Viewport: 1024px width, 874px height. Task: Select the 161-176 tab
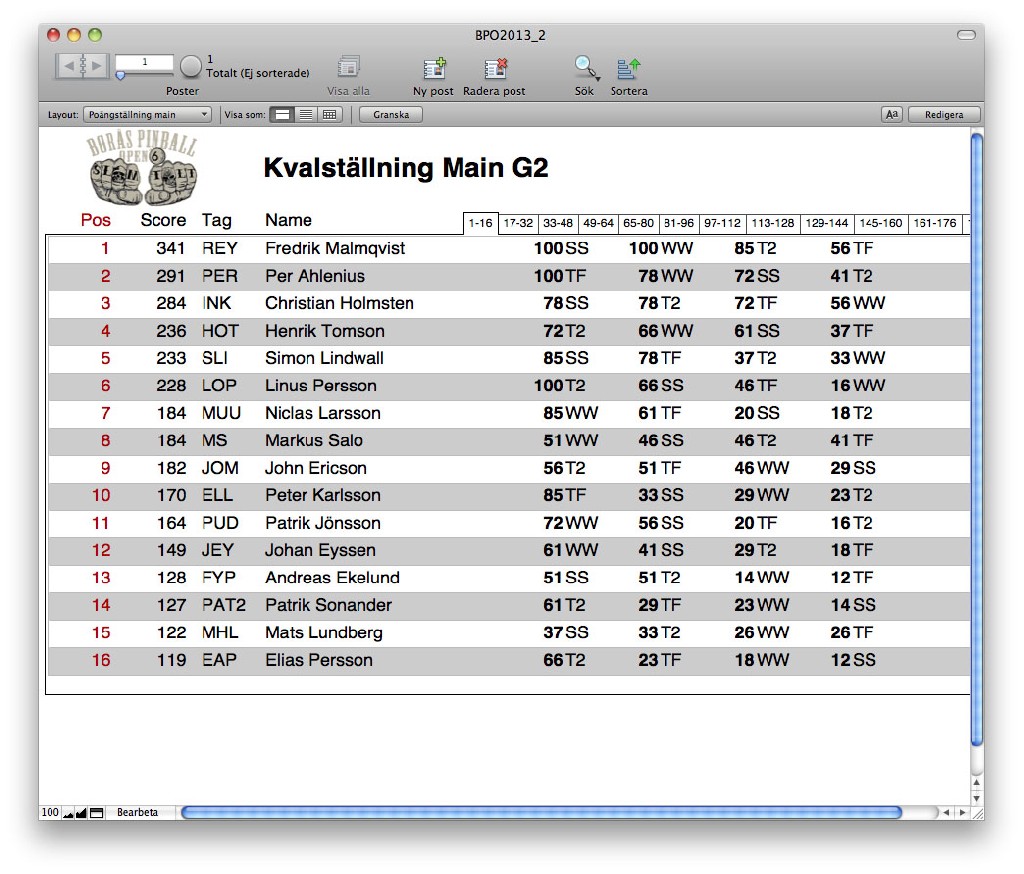tap(935, 223)
